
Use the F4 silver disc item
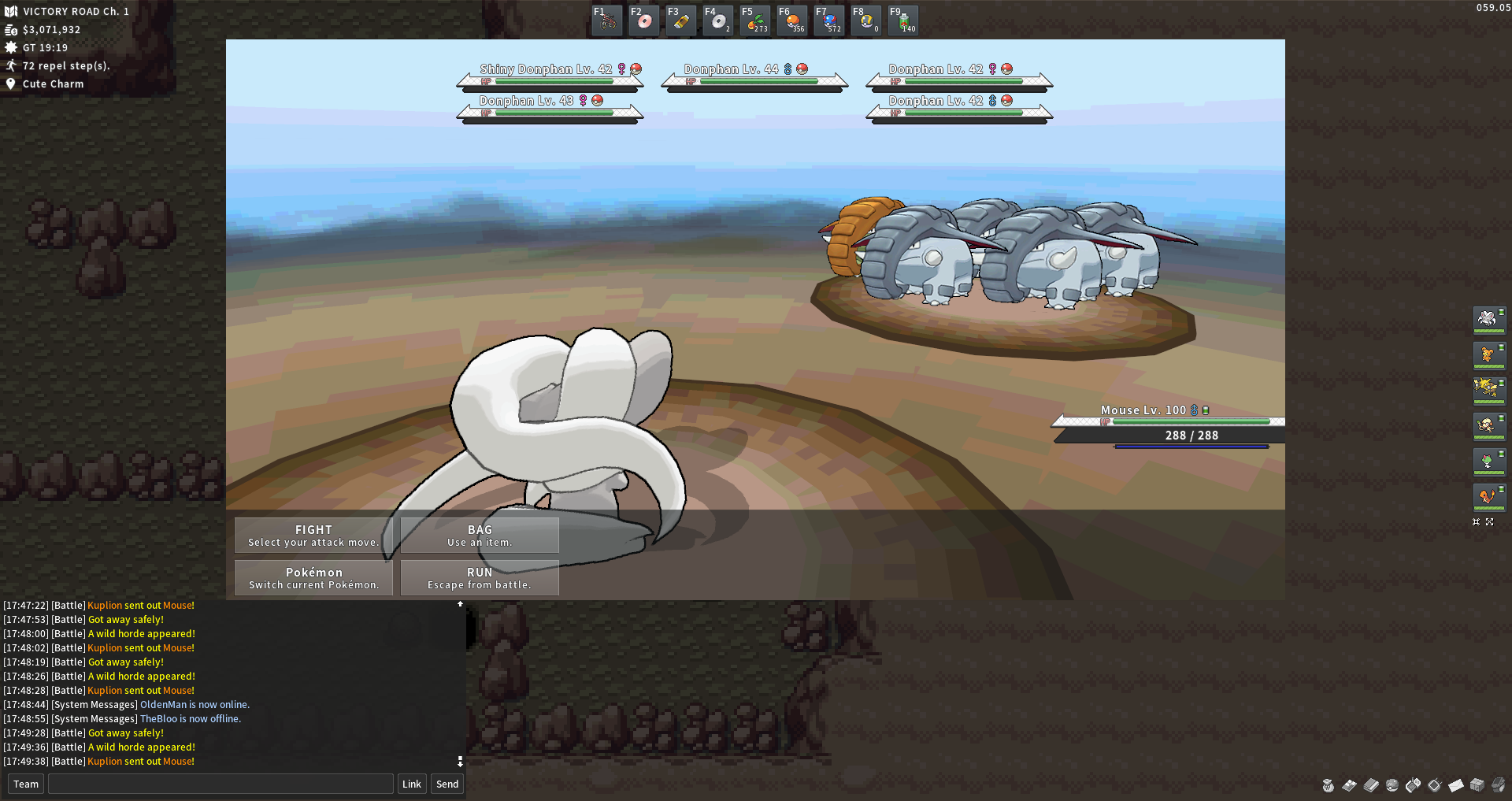(x=718, y=20)
